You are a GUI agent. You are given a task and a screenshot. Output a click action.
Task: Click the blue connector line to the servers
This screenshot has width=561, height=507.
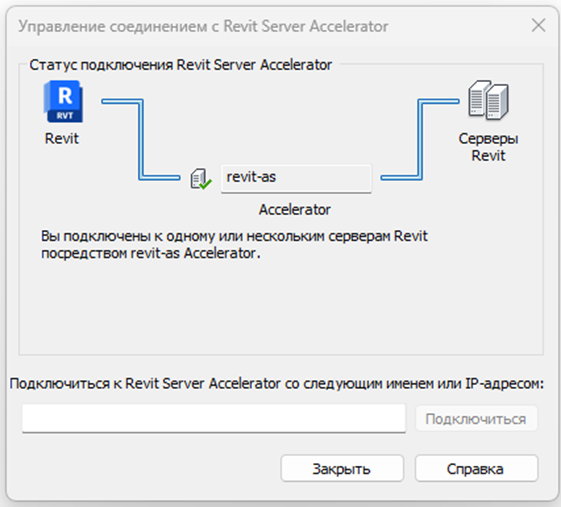420,140
